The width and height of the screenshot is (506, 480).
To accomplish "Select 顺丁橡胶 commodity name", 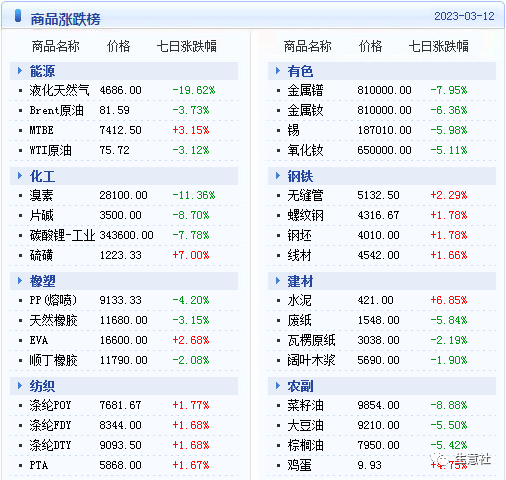I will [x=53, y=360].
